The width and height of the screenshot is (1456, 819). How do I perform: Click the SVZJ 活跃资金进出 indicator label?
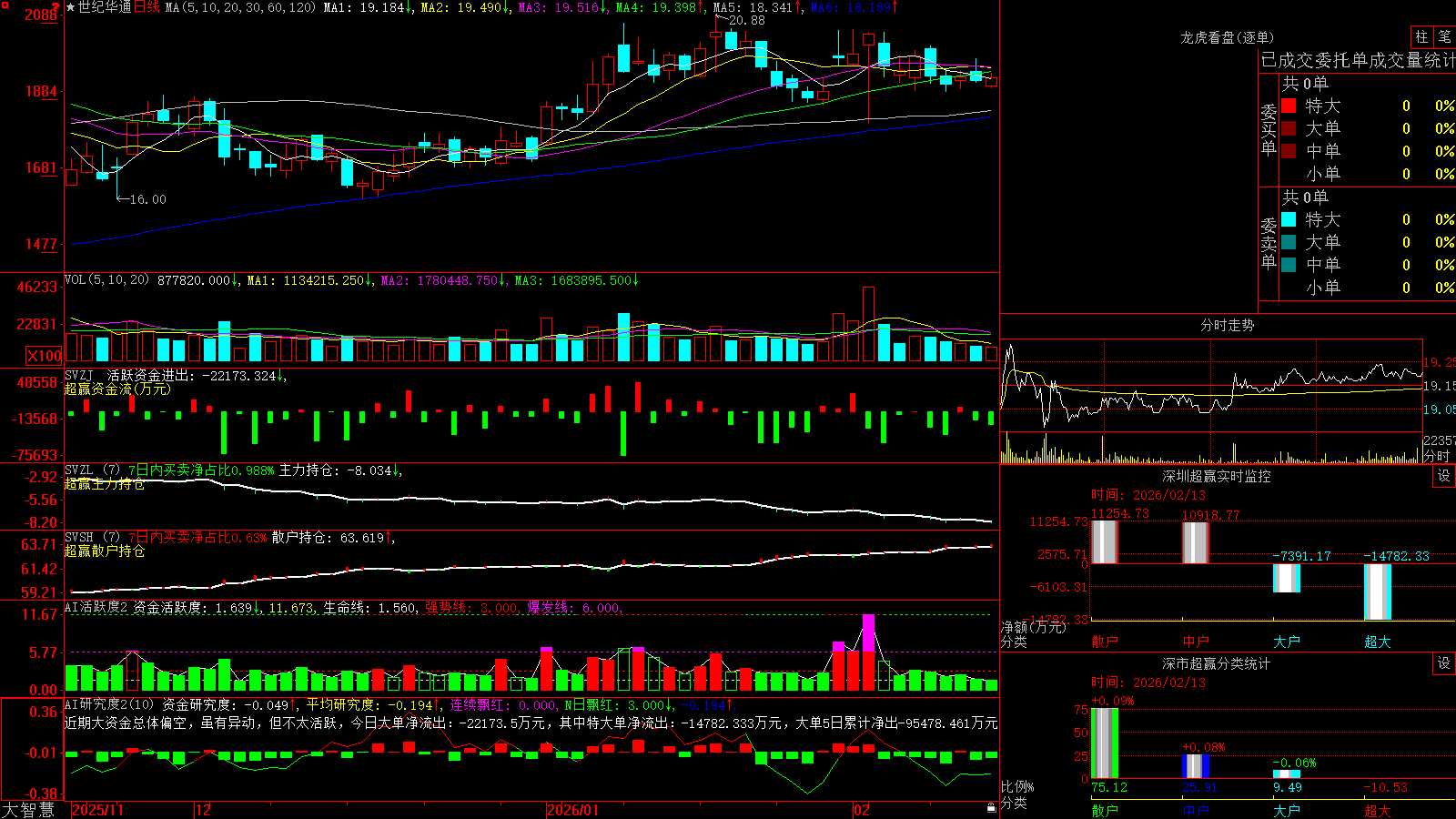[x=175, y=375]
